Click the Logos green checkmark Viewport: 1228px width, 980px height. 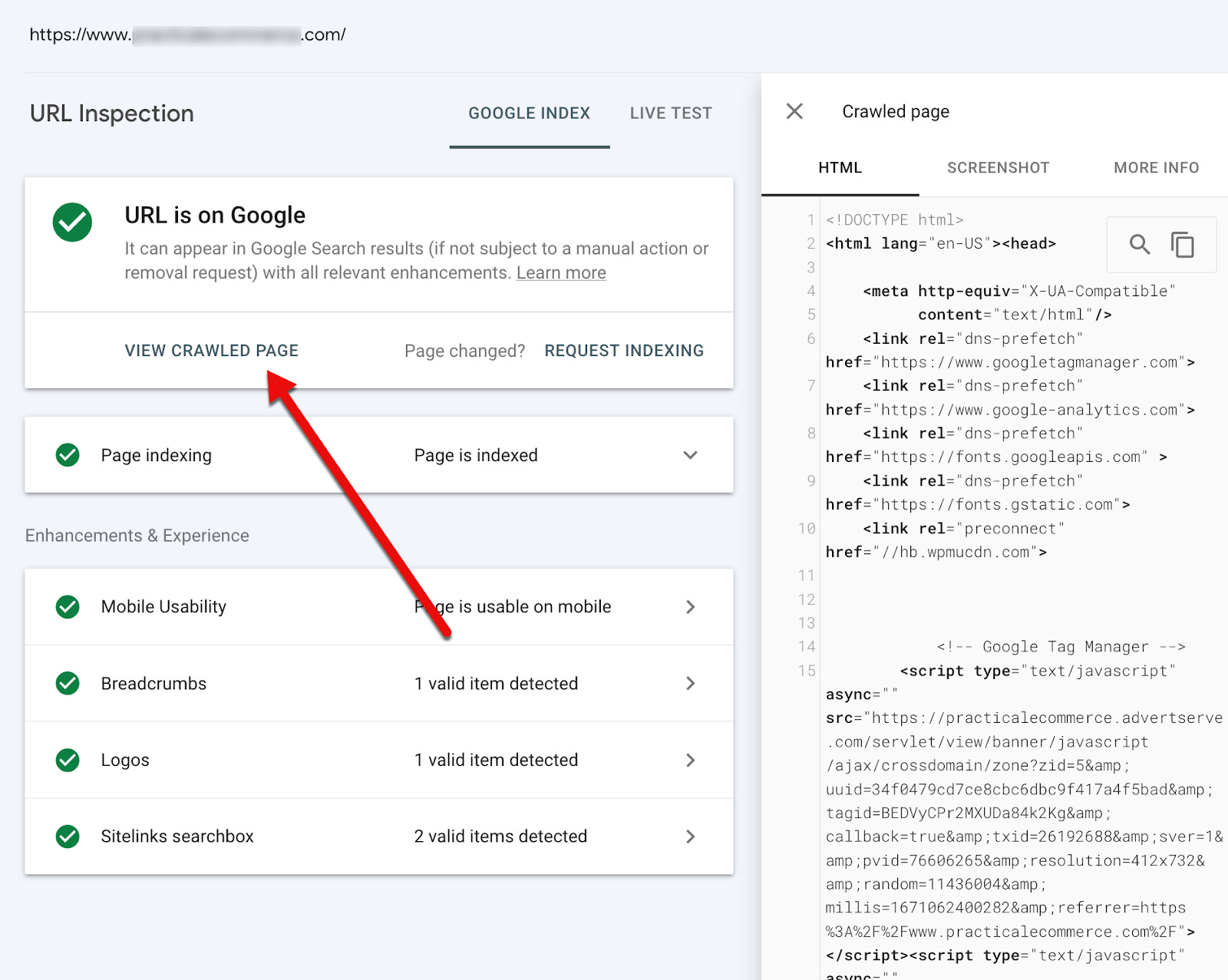coord(68,760)
